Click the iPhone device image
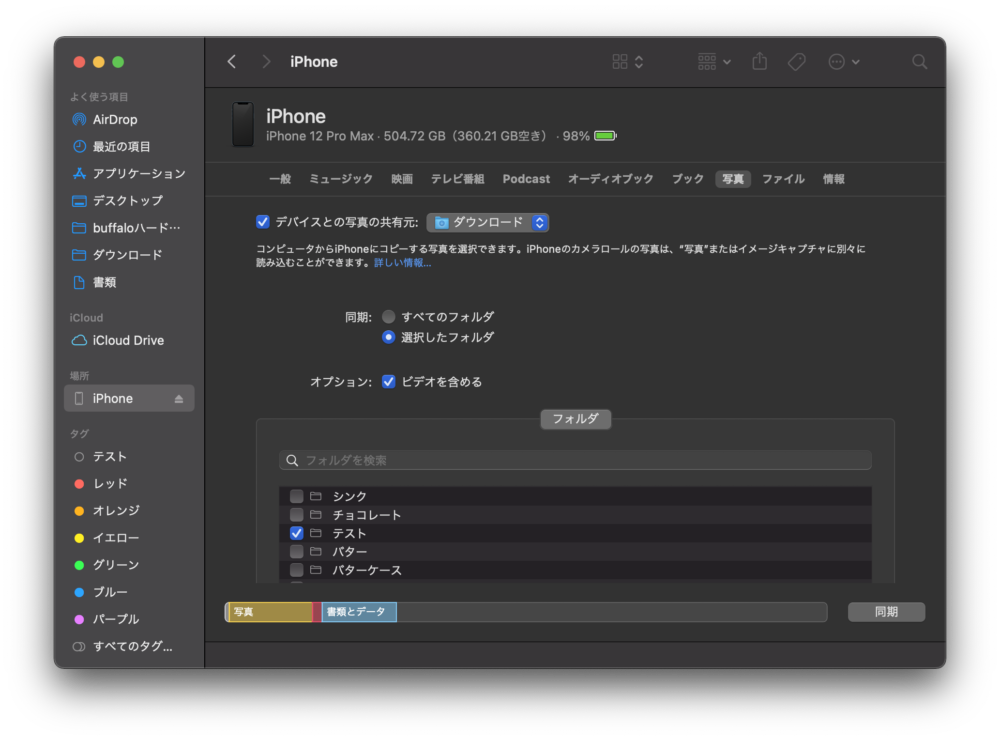Image resolution: width=1000 pixels, height=740 pixels. point(243,124)
